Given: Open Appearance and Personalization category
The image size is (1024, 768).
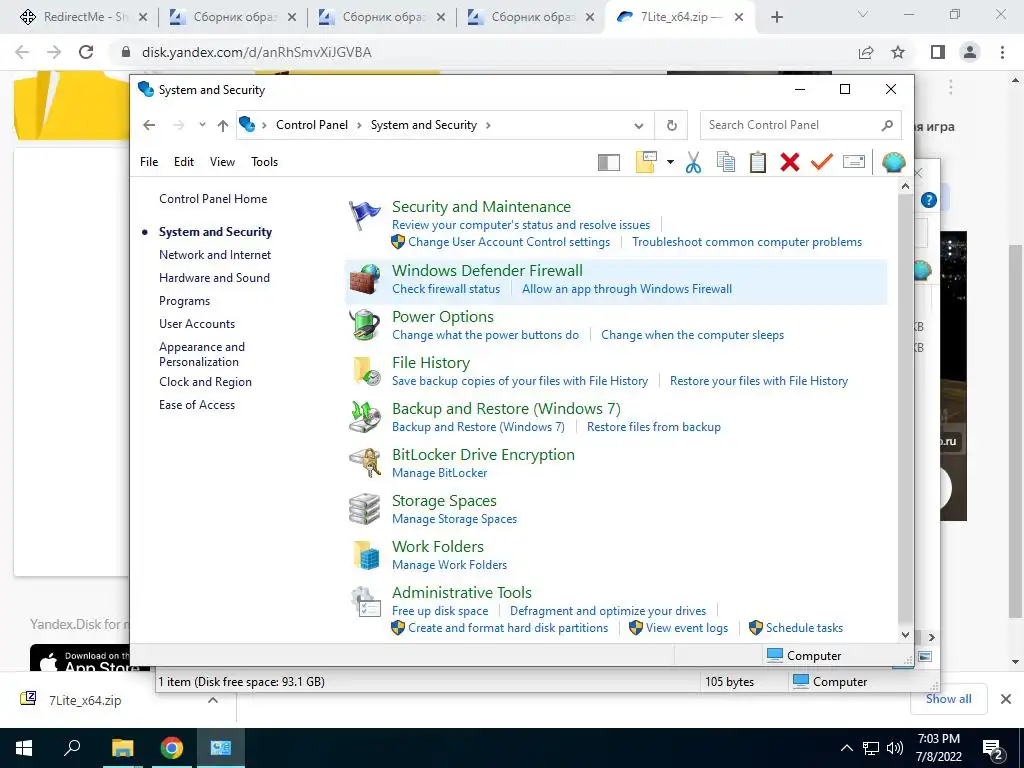Looking at the screenshot, I should (202, 354).
